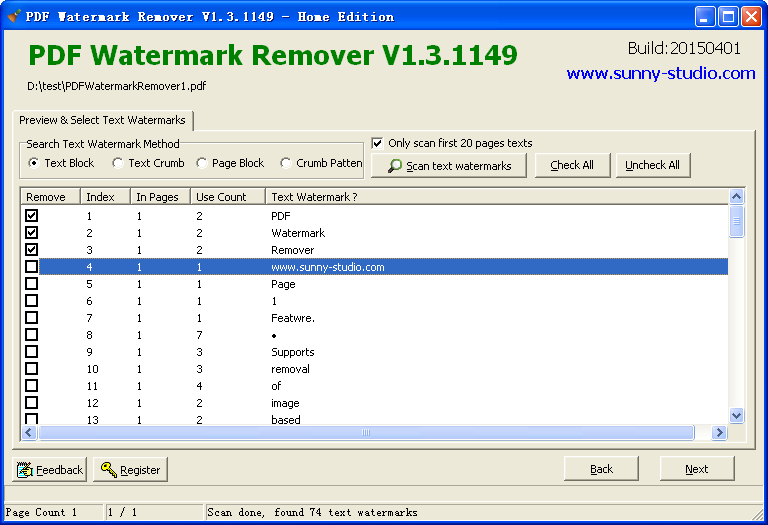The width and height of the screenshot is (768, 525).
Task: Click the Back button
Action: pos(601,469)
